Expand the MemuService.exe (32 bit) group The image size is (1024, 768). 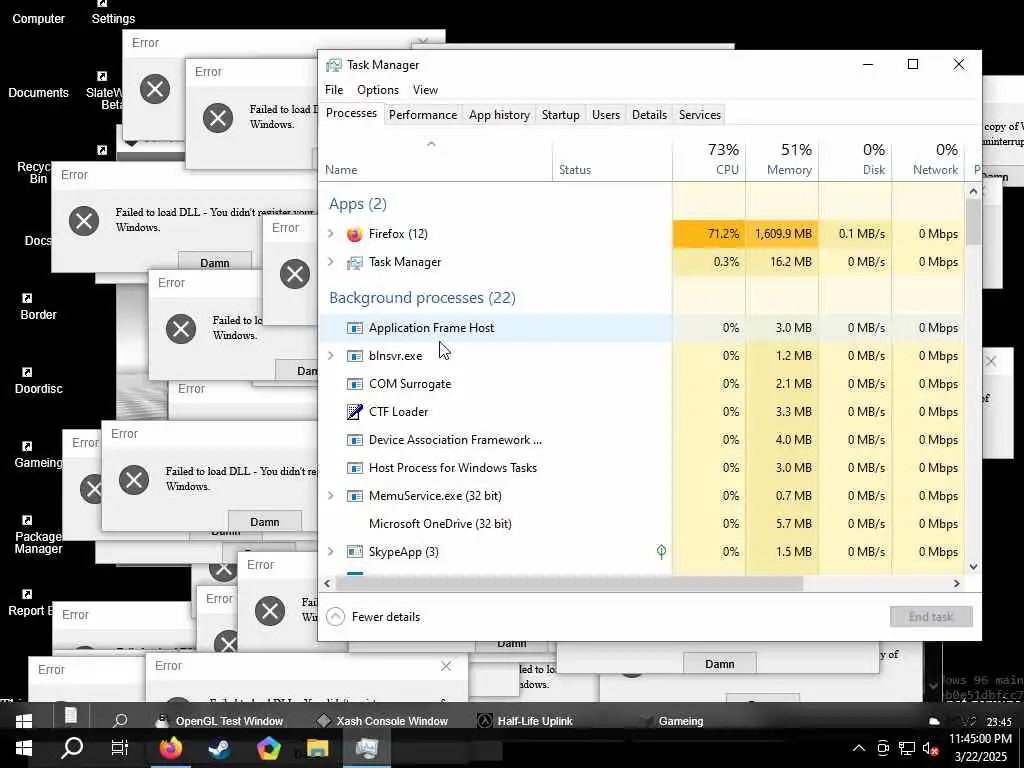[x=330, y=496]
